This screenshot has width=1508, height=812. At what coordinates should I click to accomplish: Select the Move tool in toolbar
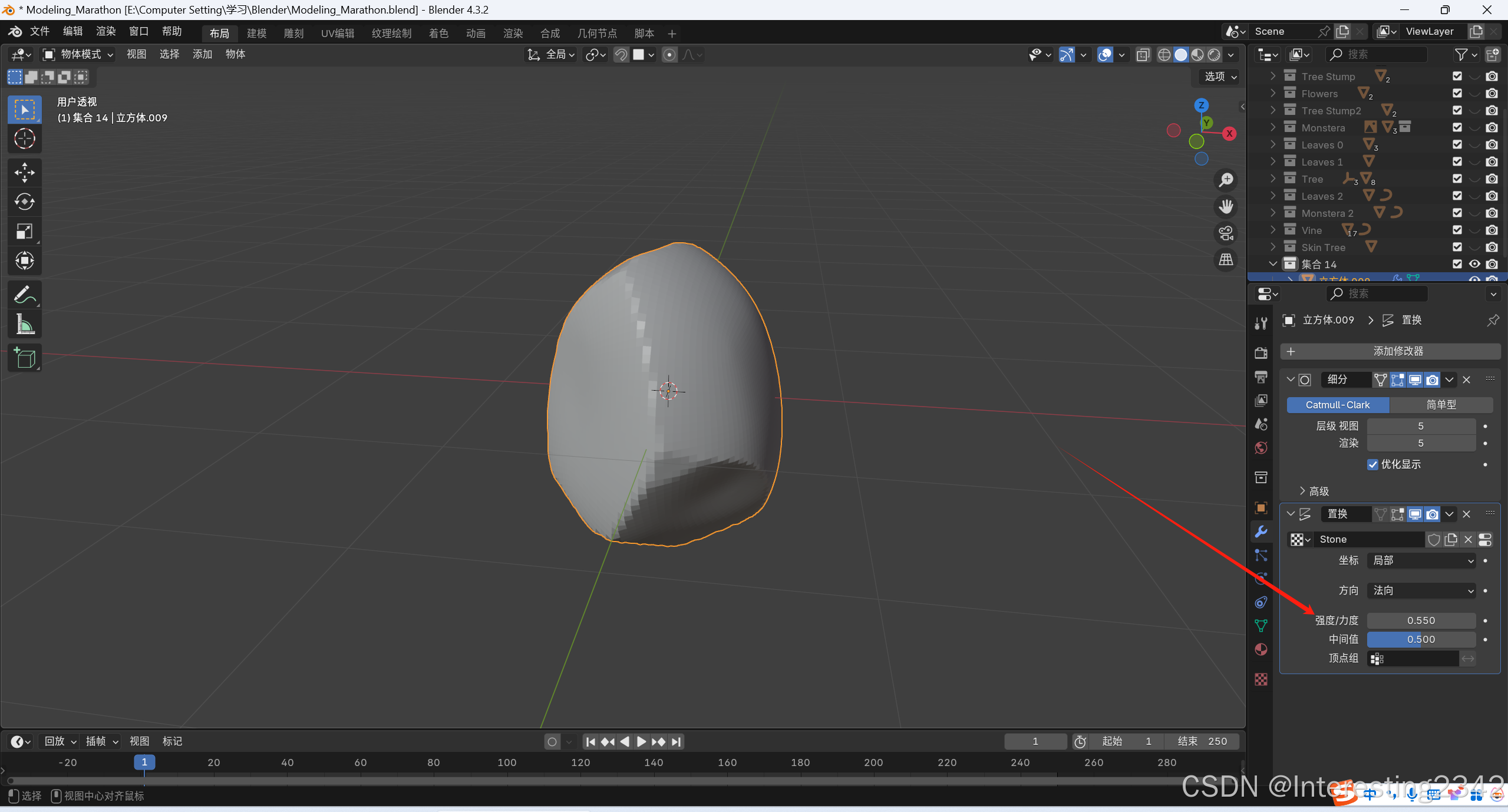(24, 173)
